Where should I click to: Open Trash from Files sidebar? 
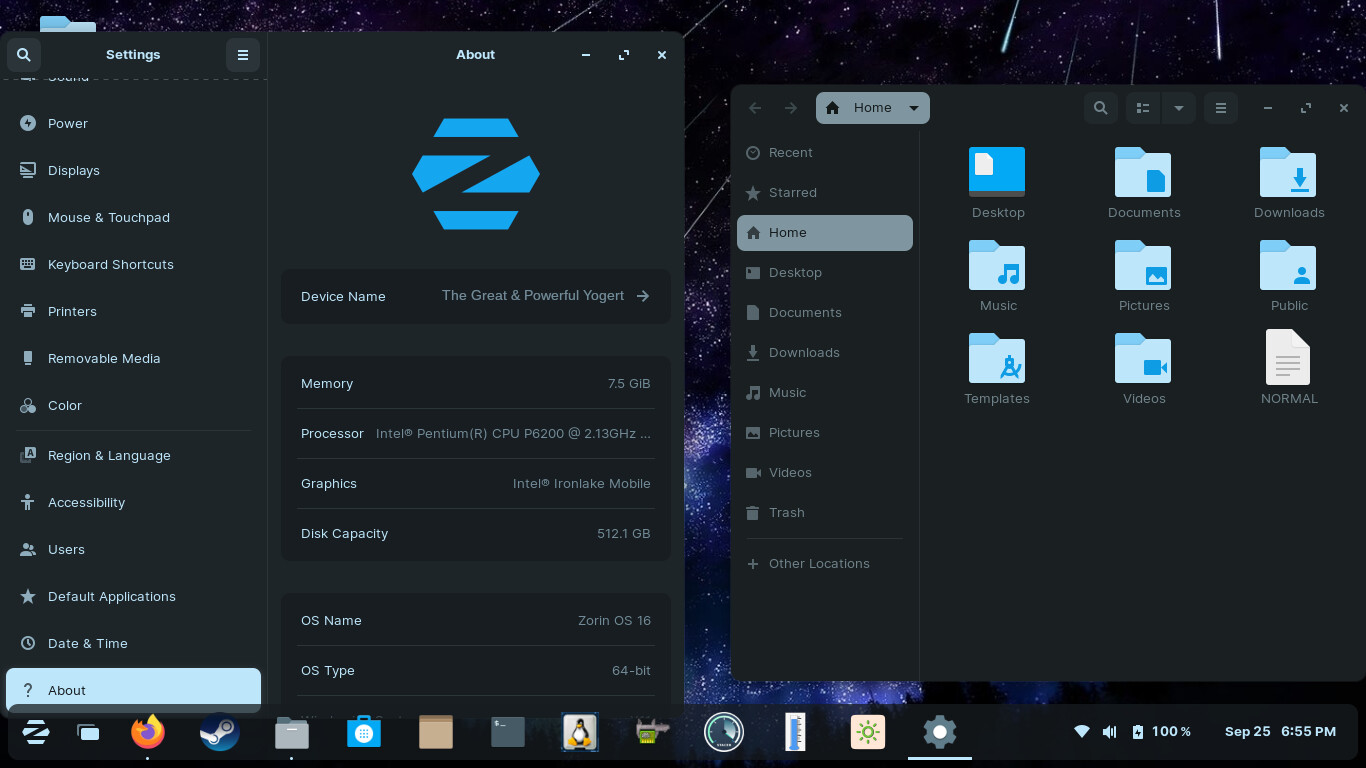pos(825,513)
